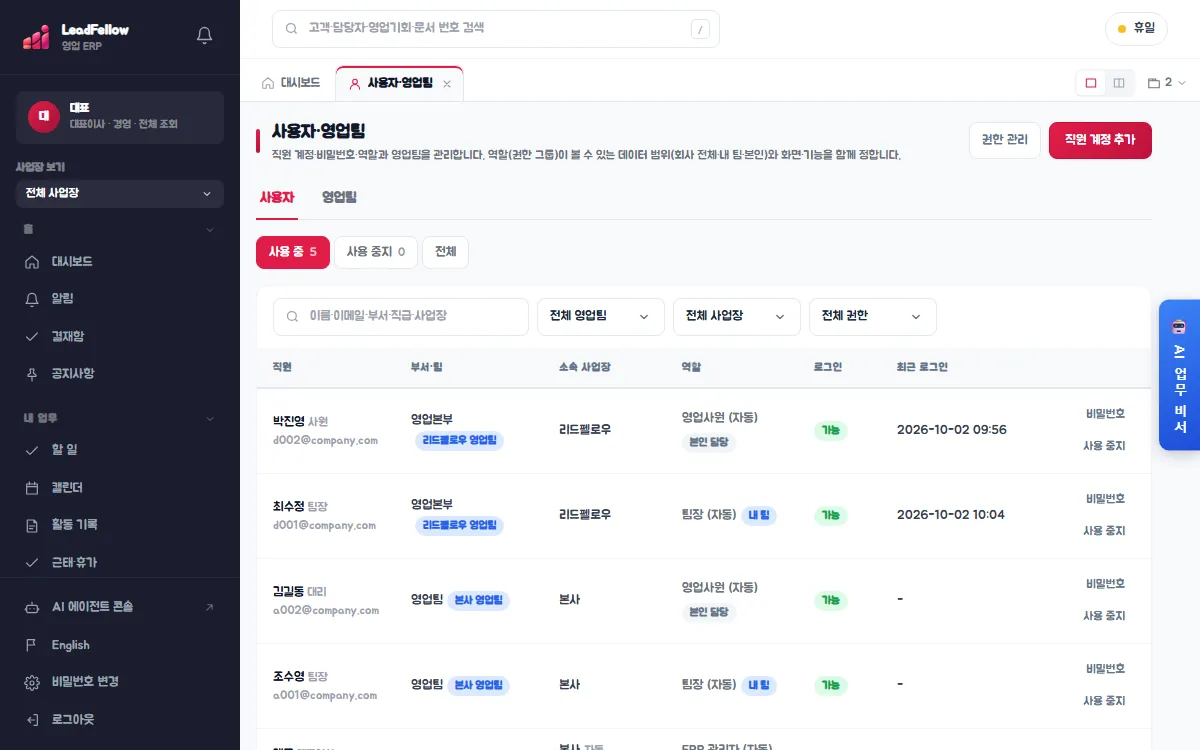Open 권한 관리

click(x=1005, y=140)
